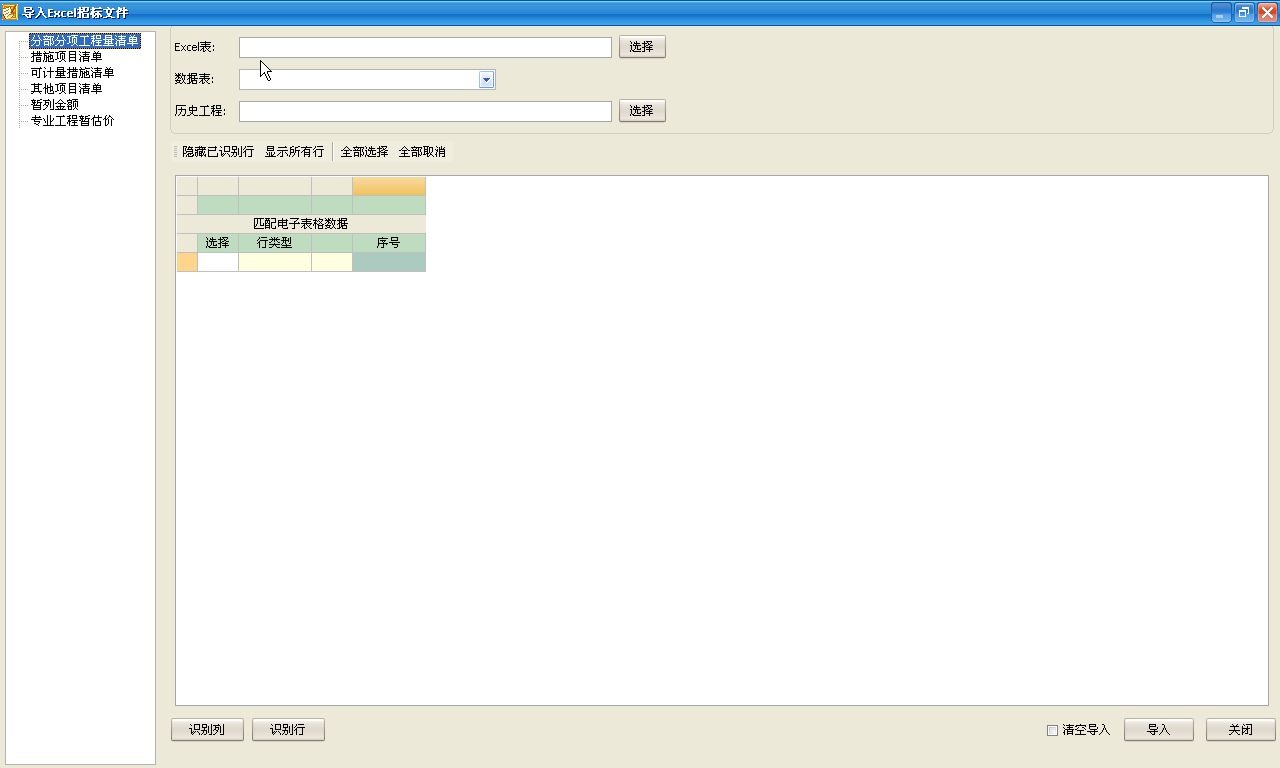The width and height of the screenshot is (1280, 768).
Task: Click the 选择 column header
Action: coord(218,243)
